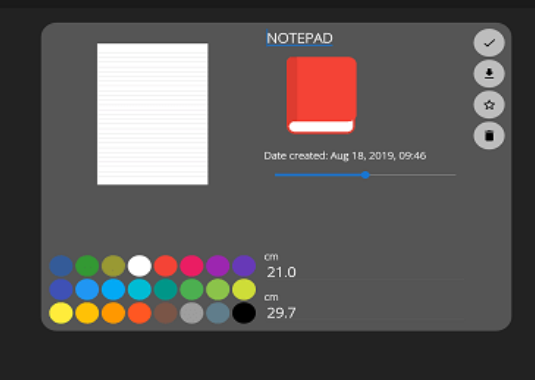Select the black color swatch
Image resolution: width=535 pixels, height=380 pixels.
(x=244, y=313)
